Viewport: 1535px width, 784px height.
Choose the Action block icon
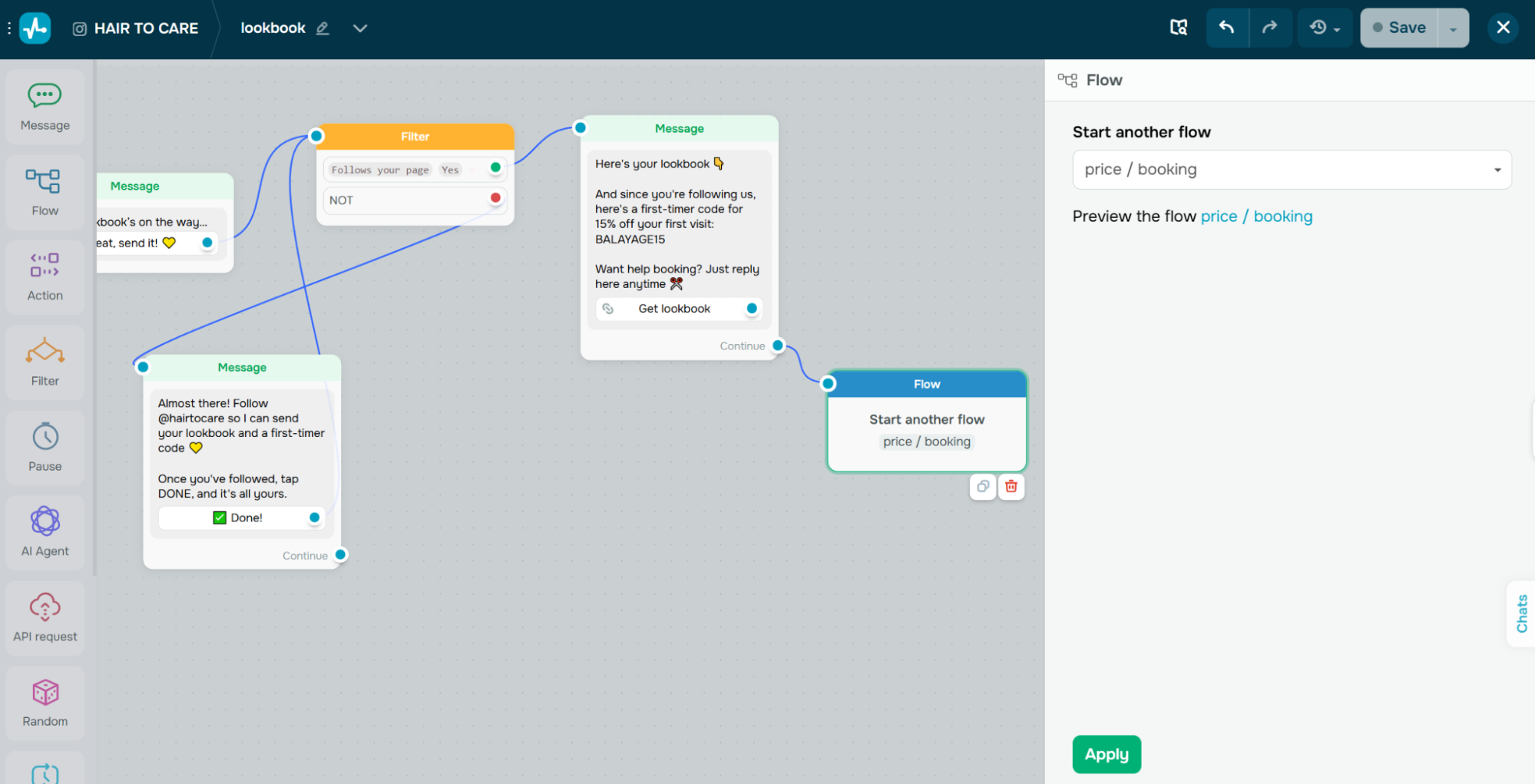[45, 277]
